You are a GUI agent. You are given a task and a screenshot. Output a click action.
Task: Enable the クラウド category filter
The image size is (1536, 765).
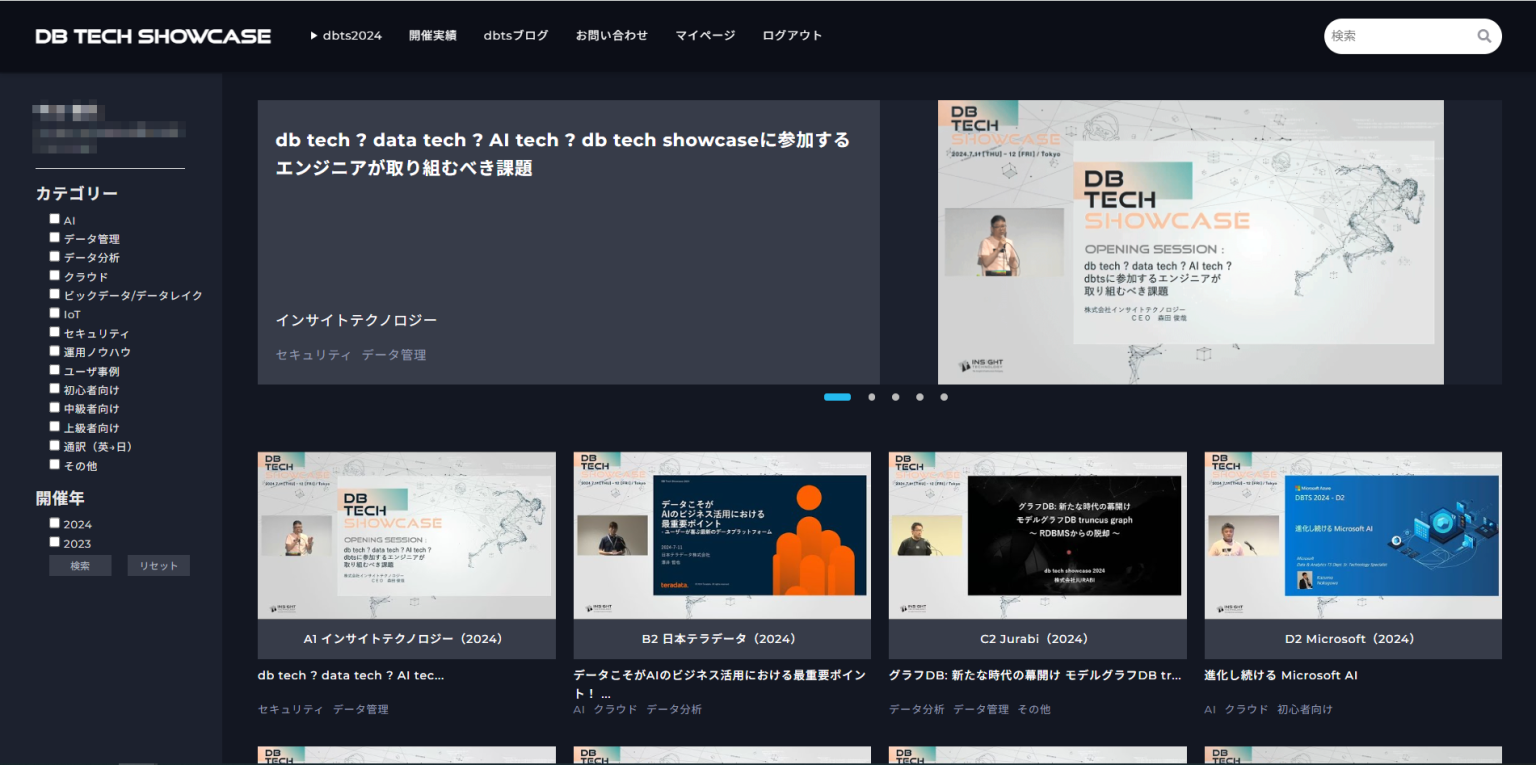click(x=55, y=276)
